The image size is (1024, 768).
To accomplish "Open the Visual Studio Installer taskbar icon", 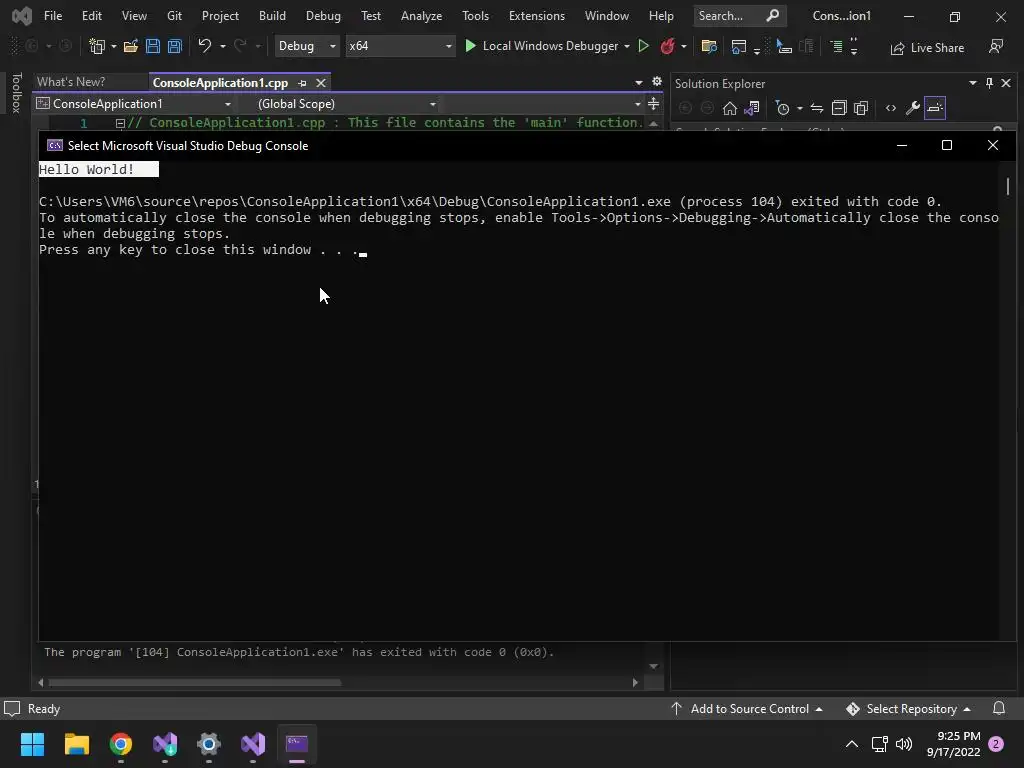I will [165, 744].
